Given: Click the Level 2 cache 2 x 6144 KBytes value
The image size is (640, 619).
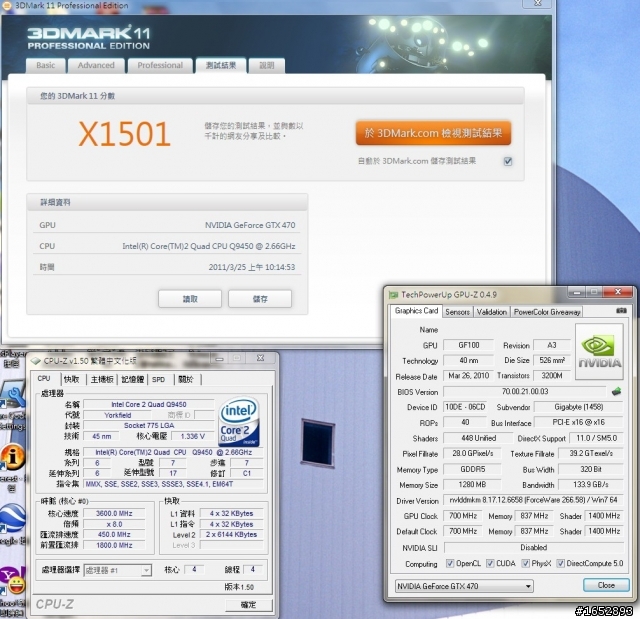Looking at the screenshot, I should (x=231, y=535).
